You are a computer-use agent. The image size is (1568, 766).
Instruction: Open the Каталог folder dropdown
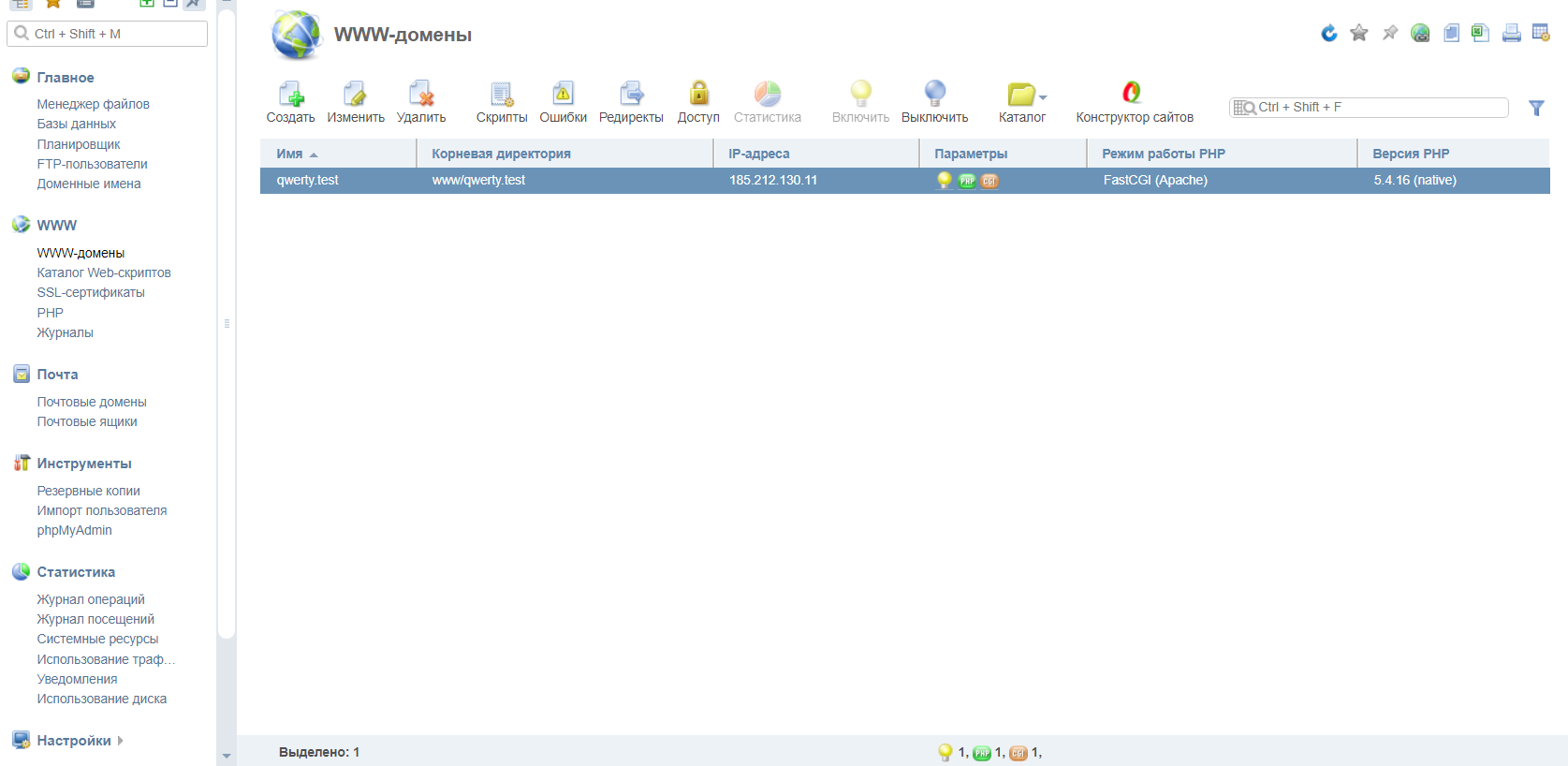point(1026,95)
